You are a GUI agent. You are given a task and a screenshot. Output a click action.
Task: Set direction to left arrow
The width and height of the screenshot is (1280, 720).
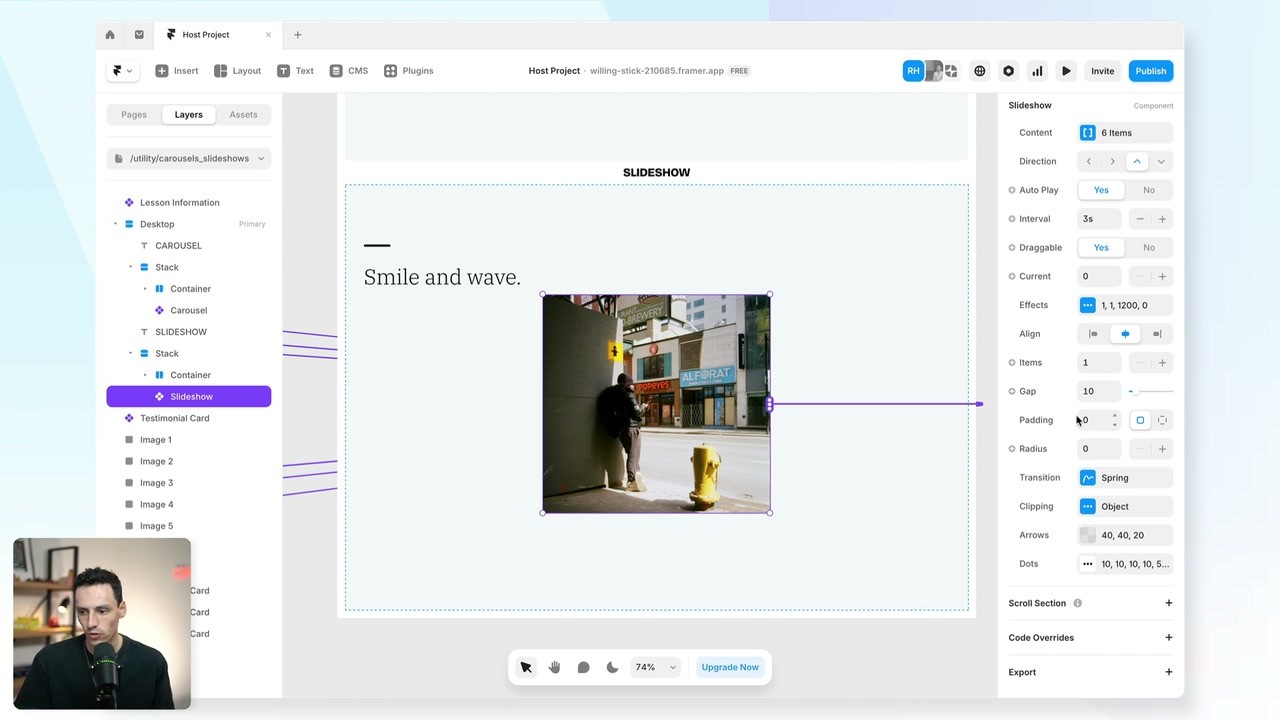[1089, 161]
